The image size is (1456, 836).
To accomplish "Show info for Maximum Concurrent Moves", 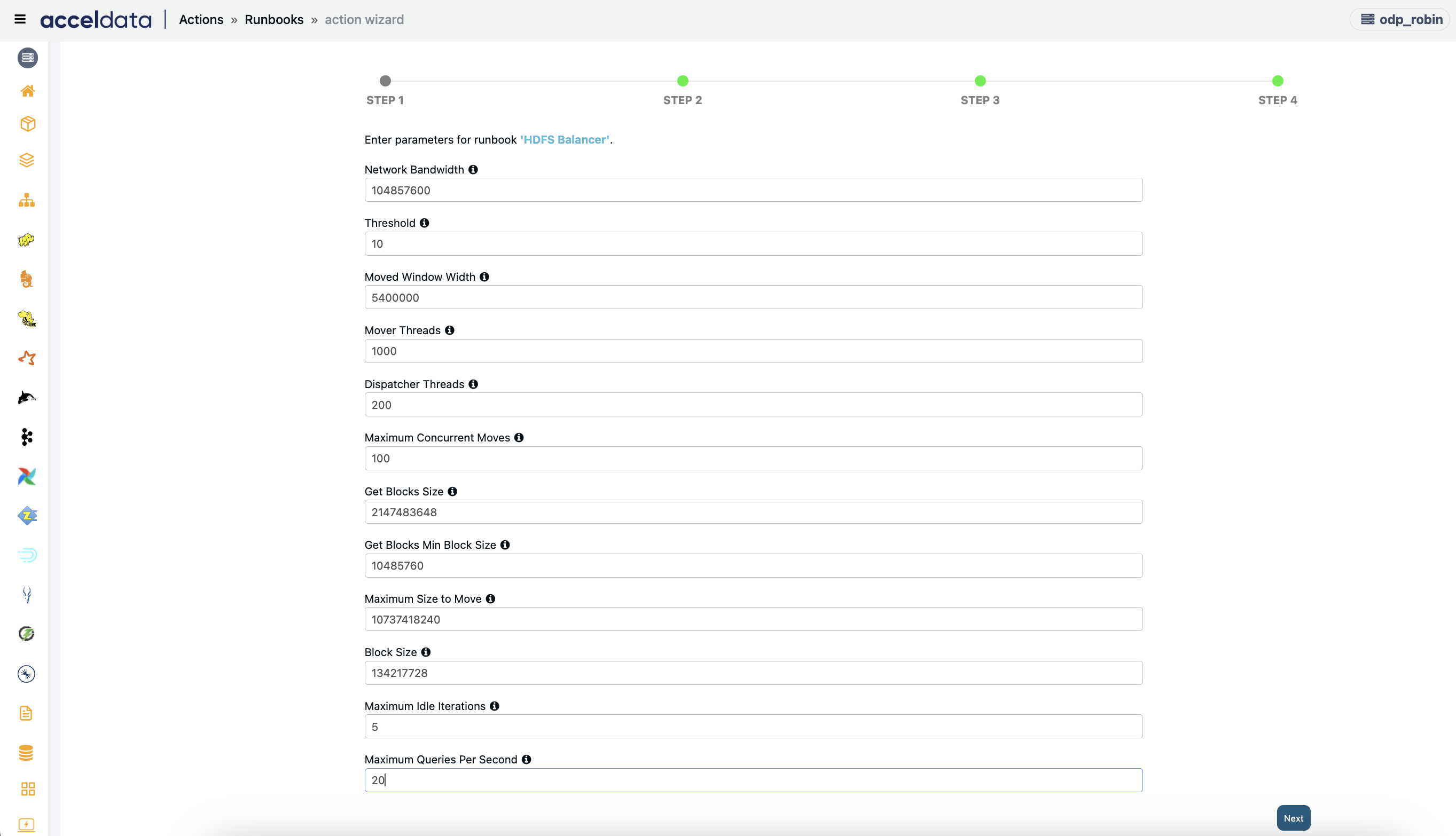I will (x=519, y=438).
